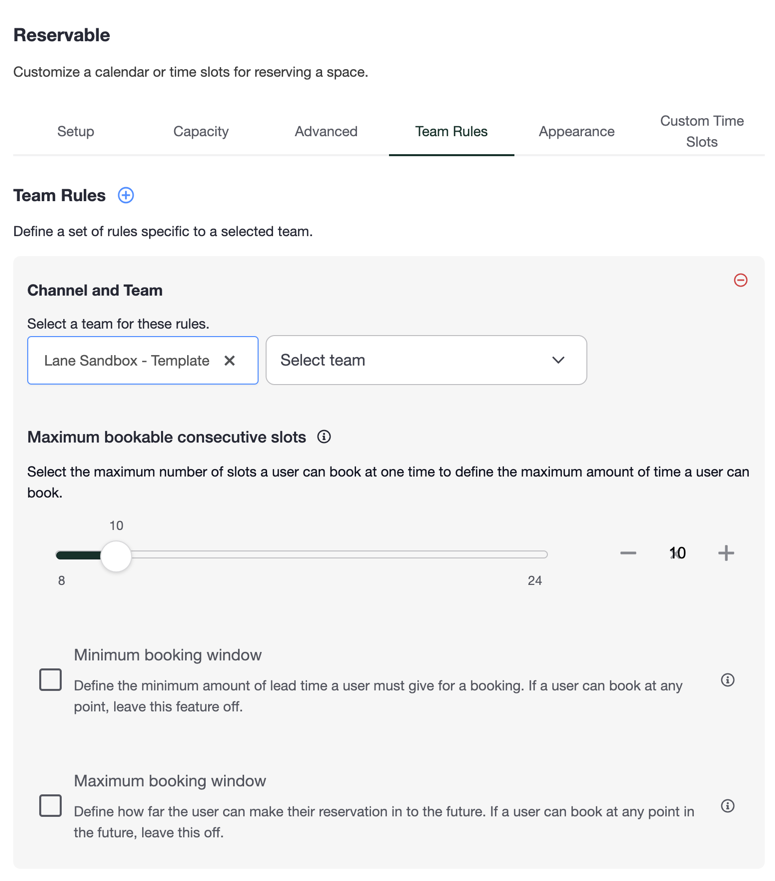
Task: Open the Custom Time Slots tab
Action: (702, 131)
